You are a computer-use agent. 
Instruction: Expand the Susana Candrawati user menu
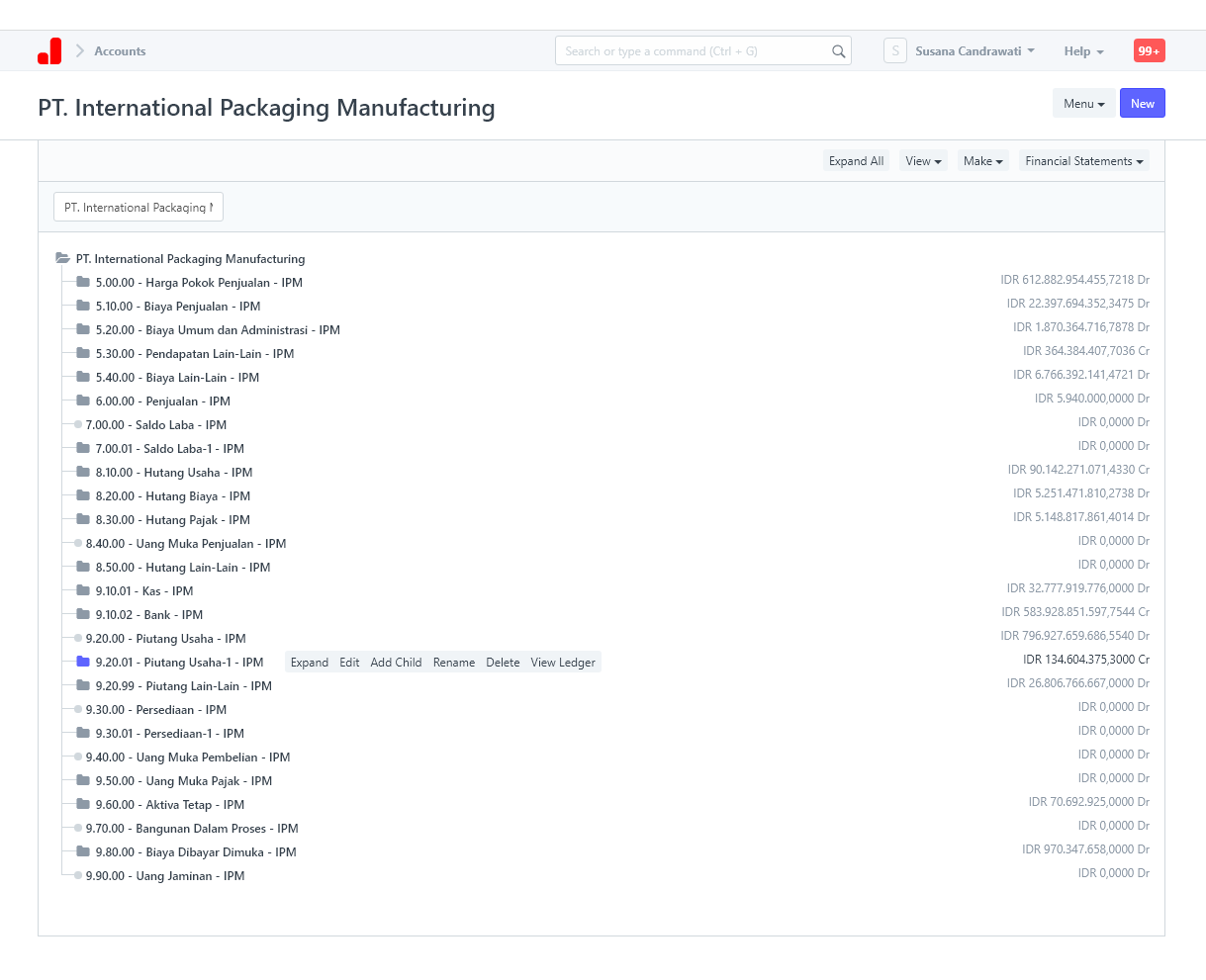974,51
